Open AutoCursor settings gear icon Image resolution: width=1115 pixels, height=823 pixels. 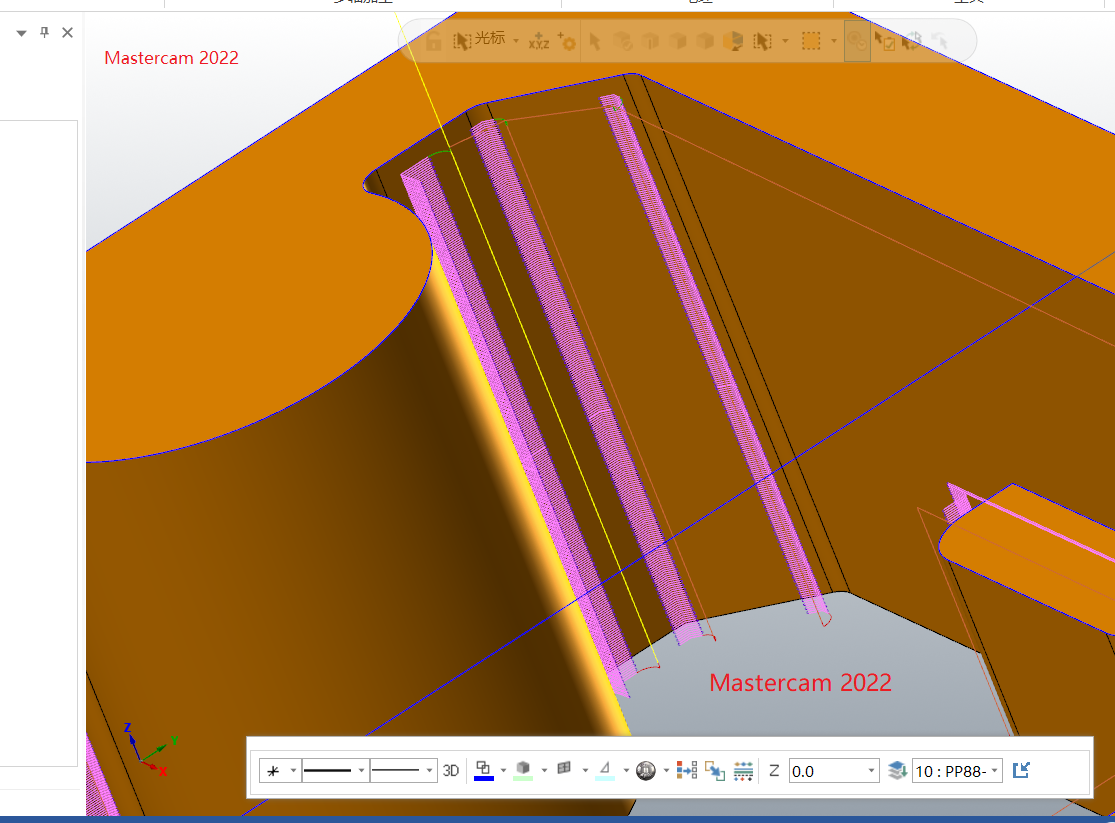(567, 41)
